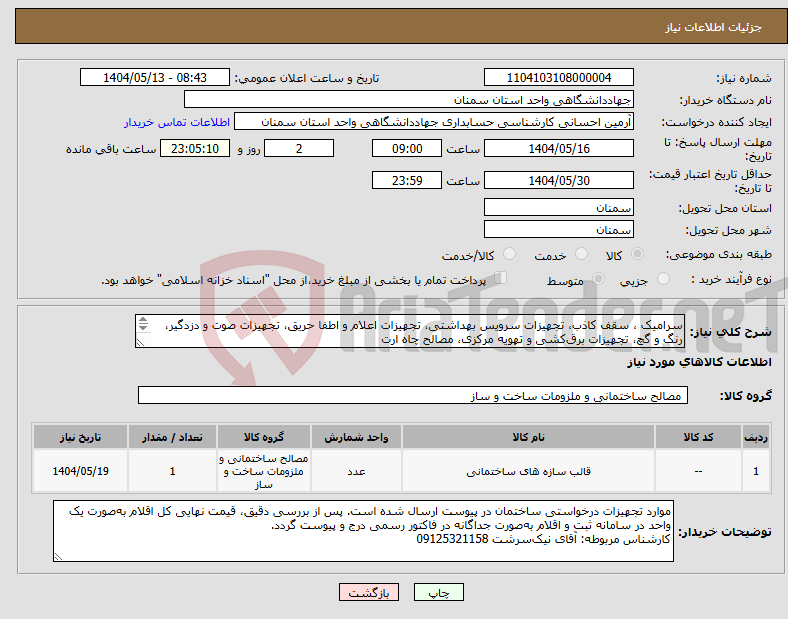Click the جزئیات اطلاعات نیاز page title

(x=714, y=27)
